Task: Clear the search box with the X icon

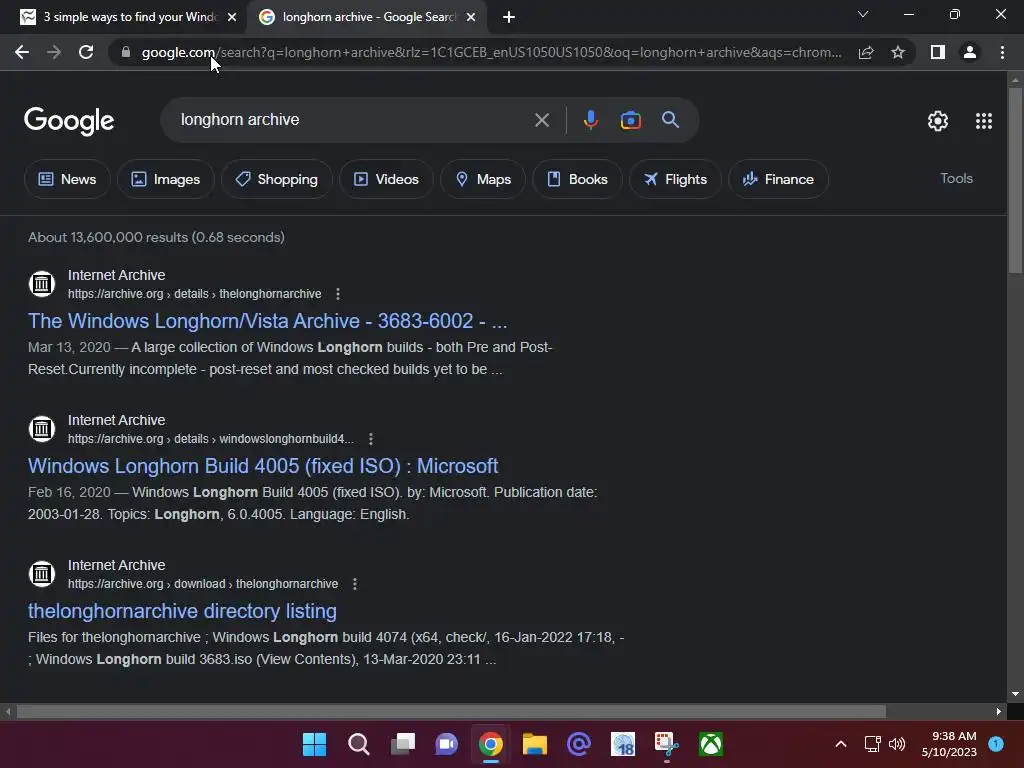Action: (541, 120)
